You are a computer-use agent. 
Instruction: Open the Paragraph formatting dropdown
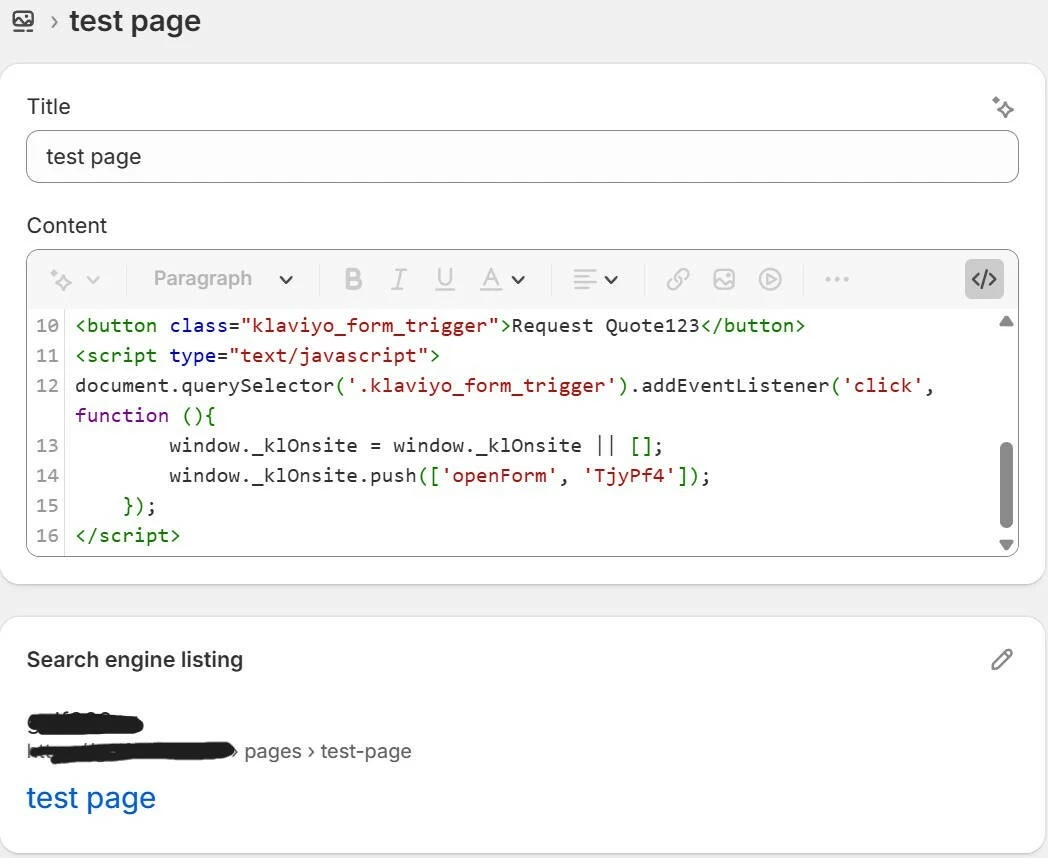coord(223,279)
